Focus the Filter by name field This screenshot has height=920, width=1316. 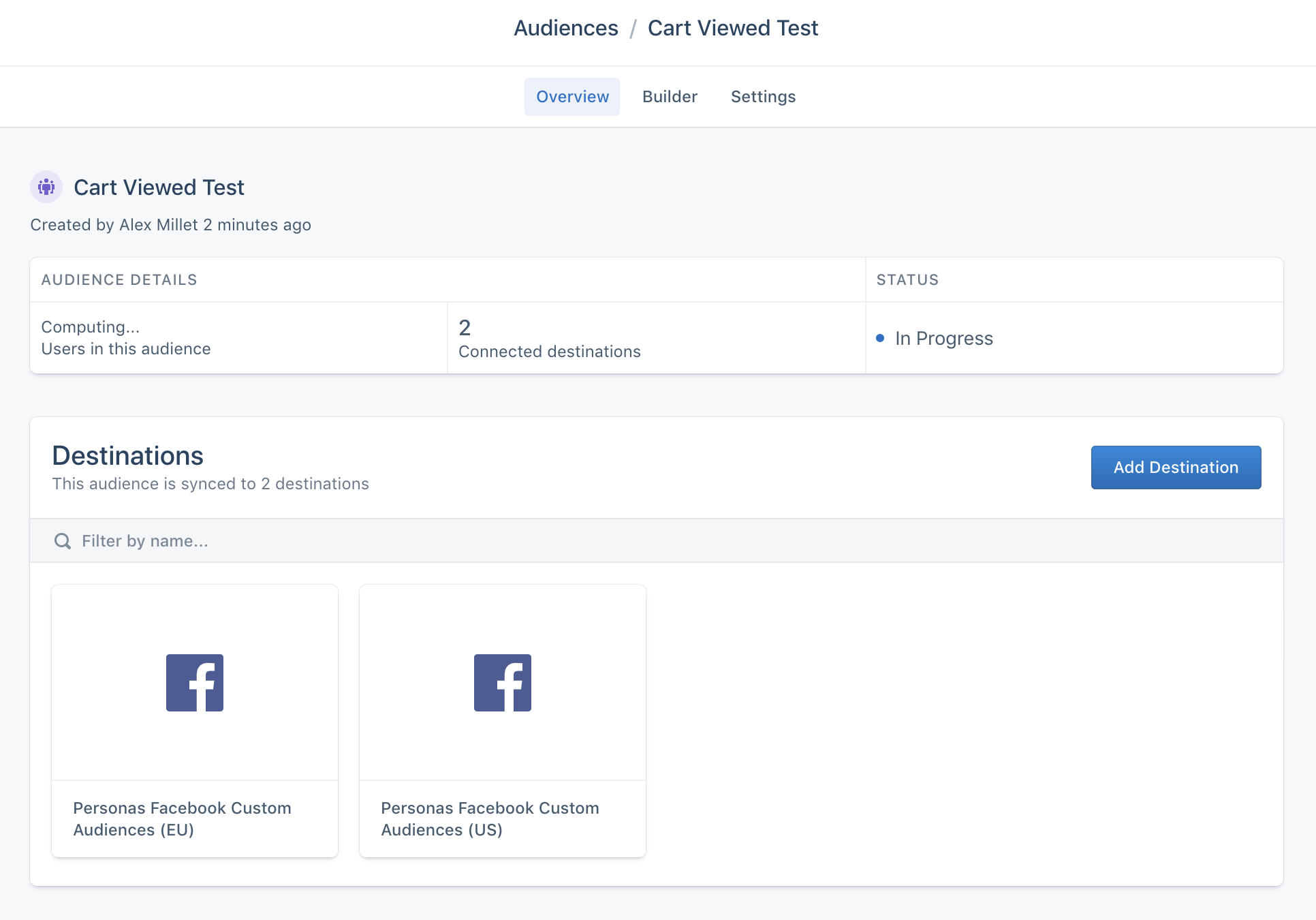pyautogui.click(x=657, y=541)
